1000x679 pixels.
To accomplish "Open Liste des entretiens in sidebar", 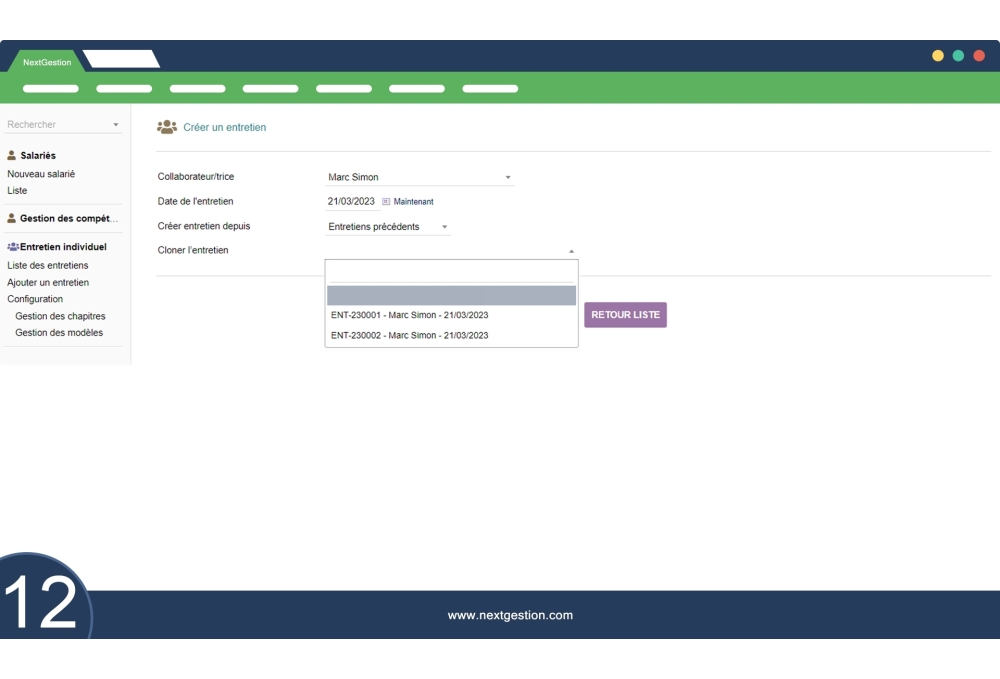I will click(x=48, y=266).
